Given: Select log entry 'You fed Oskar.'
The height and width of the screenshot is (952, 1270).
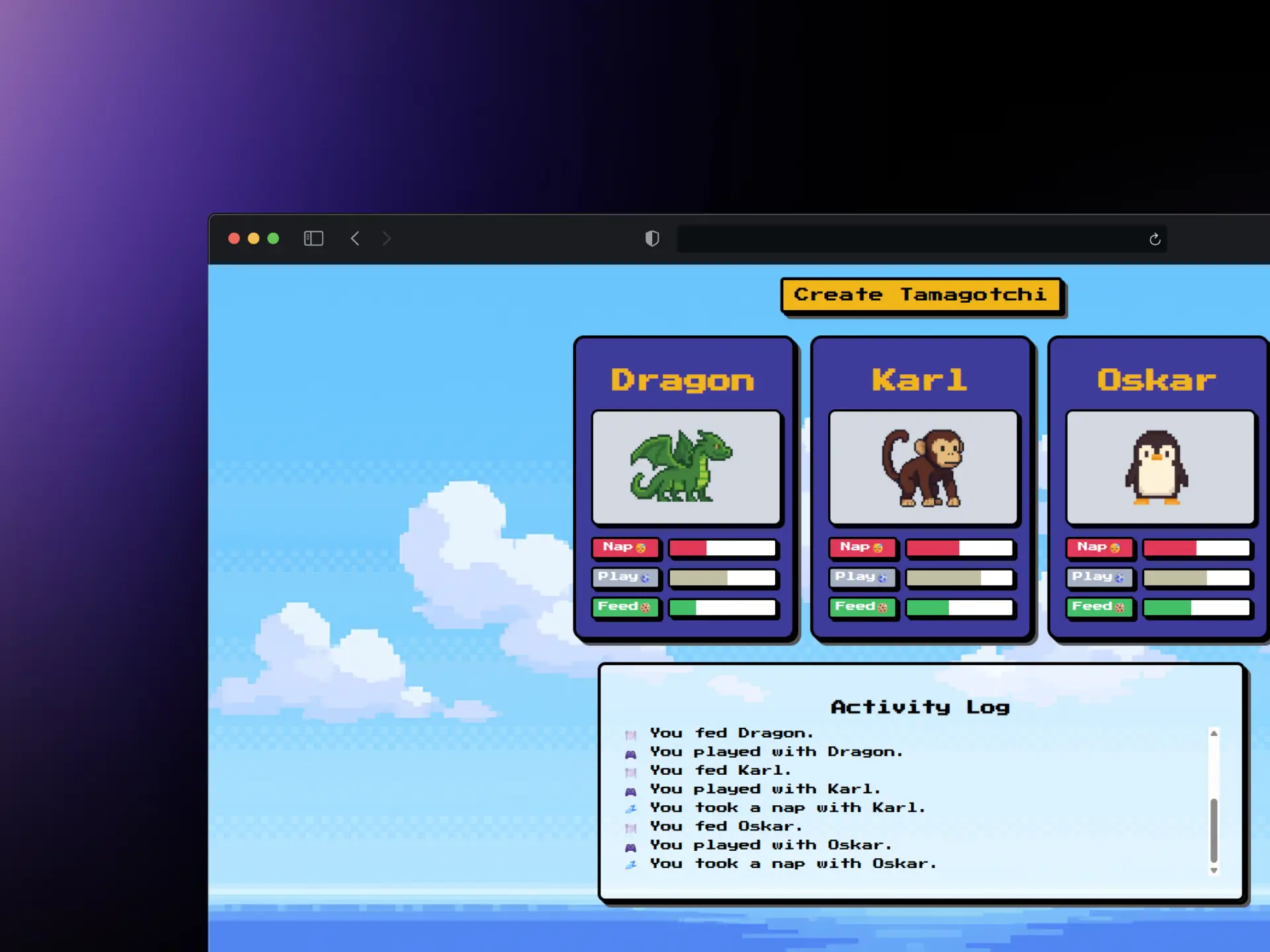Looking at the screenshot, I should tap(726, 826).
